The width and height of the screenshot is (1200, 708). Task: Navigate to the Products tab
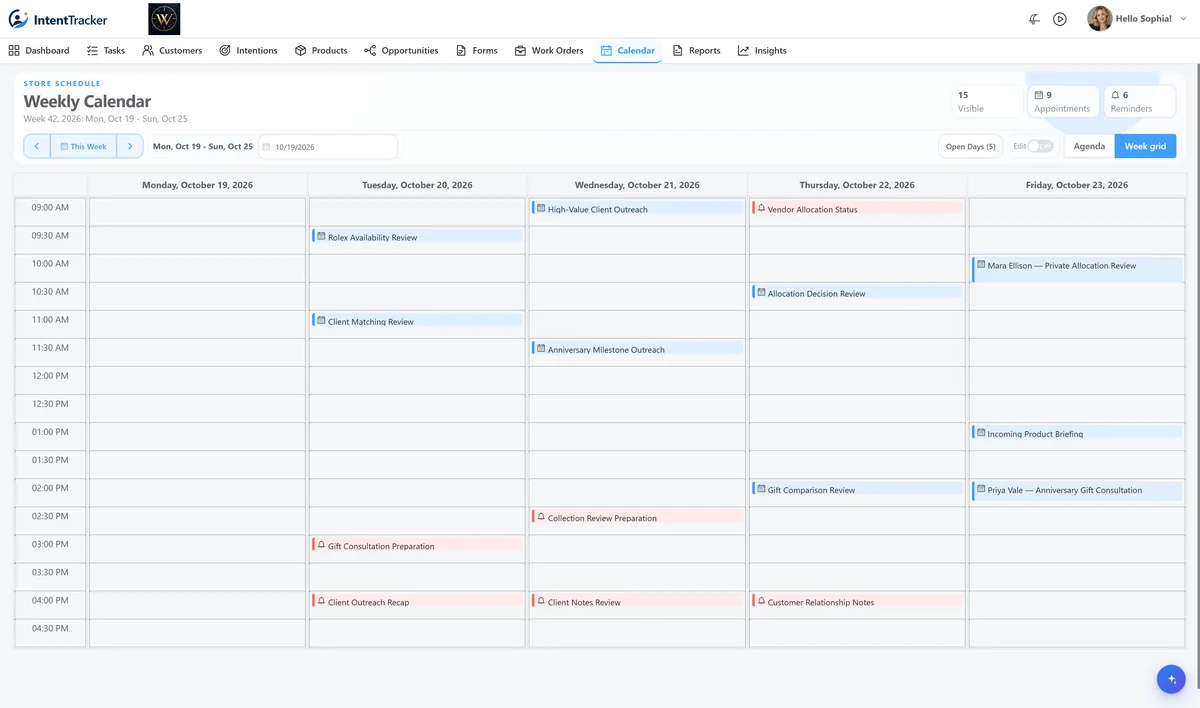(321, 50)
